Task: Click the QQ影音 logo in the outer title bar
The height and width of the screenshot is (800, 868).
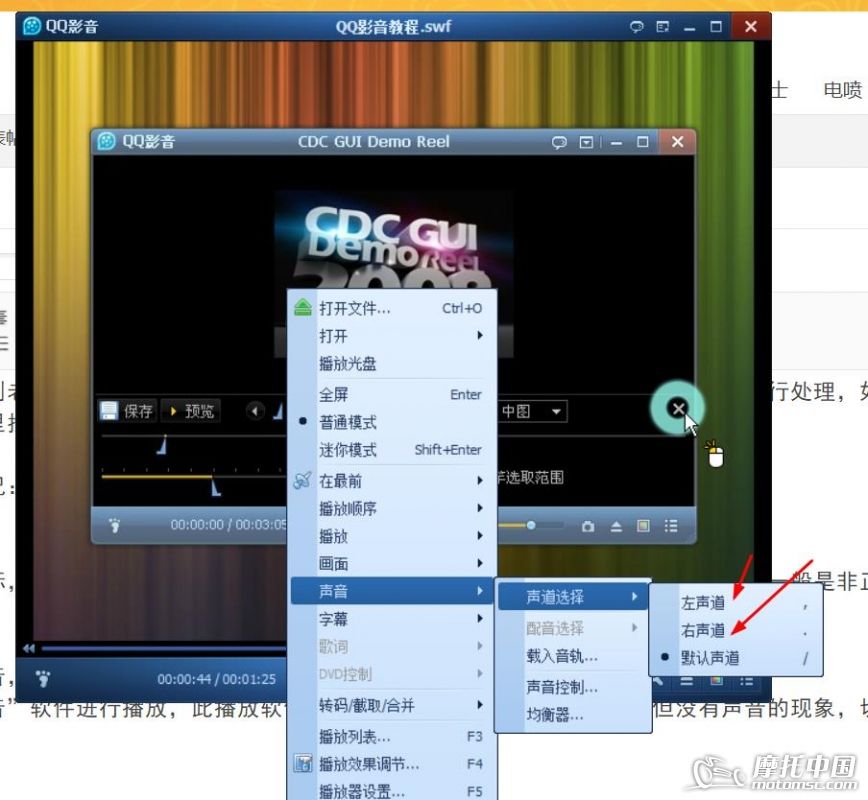Action: point(32,26)
